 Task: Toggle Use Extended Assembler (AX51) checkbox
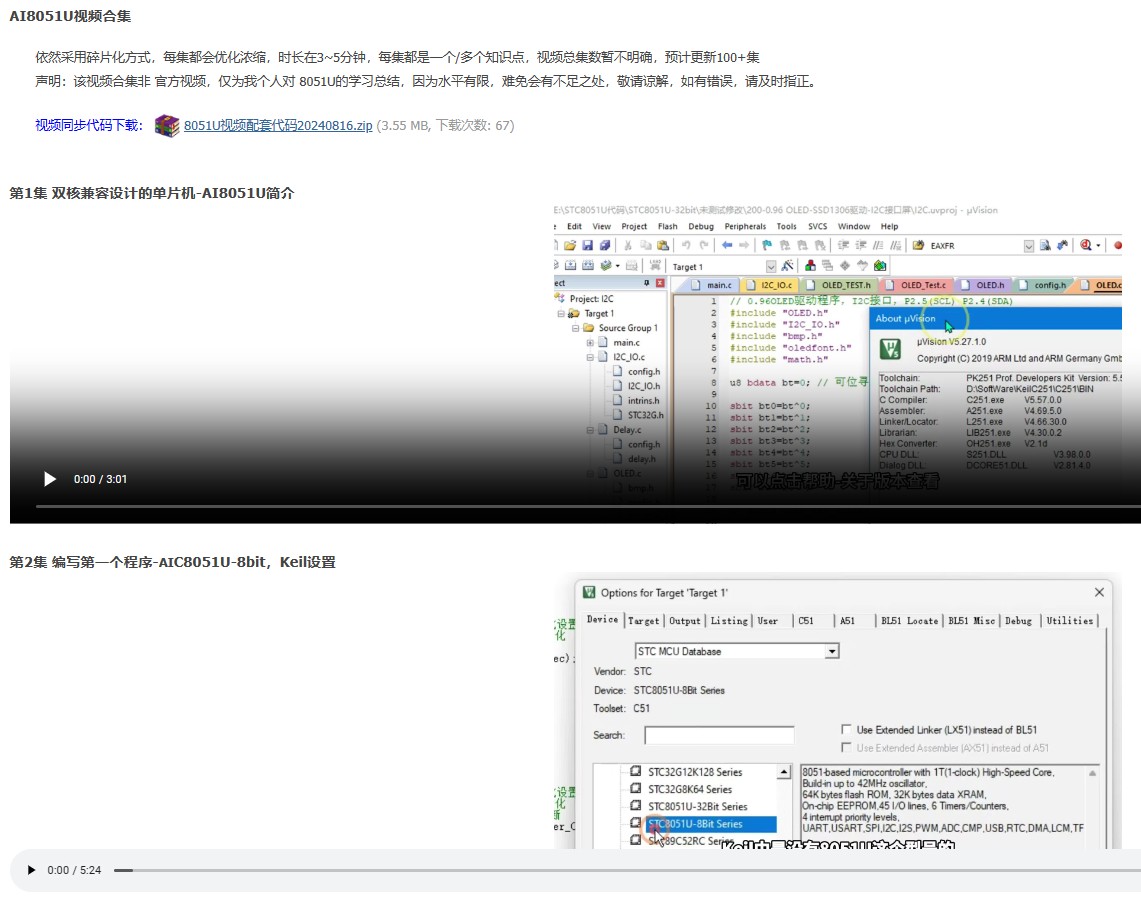pyautogui.click(x=846, y=747)
